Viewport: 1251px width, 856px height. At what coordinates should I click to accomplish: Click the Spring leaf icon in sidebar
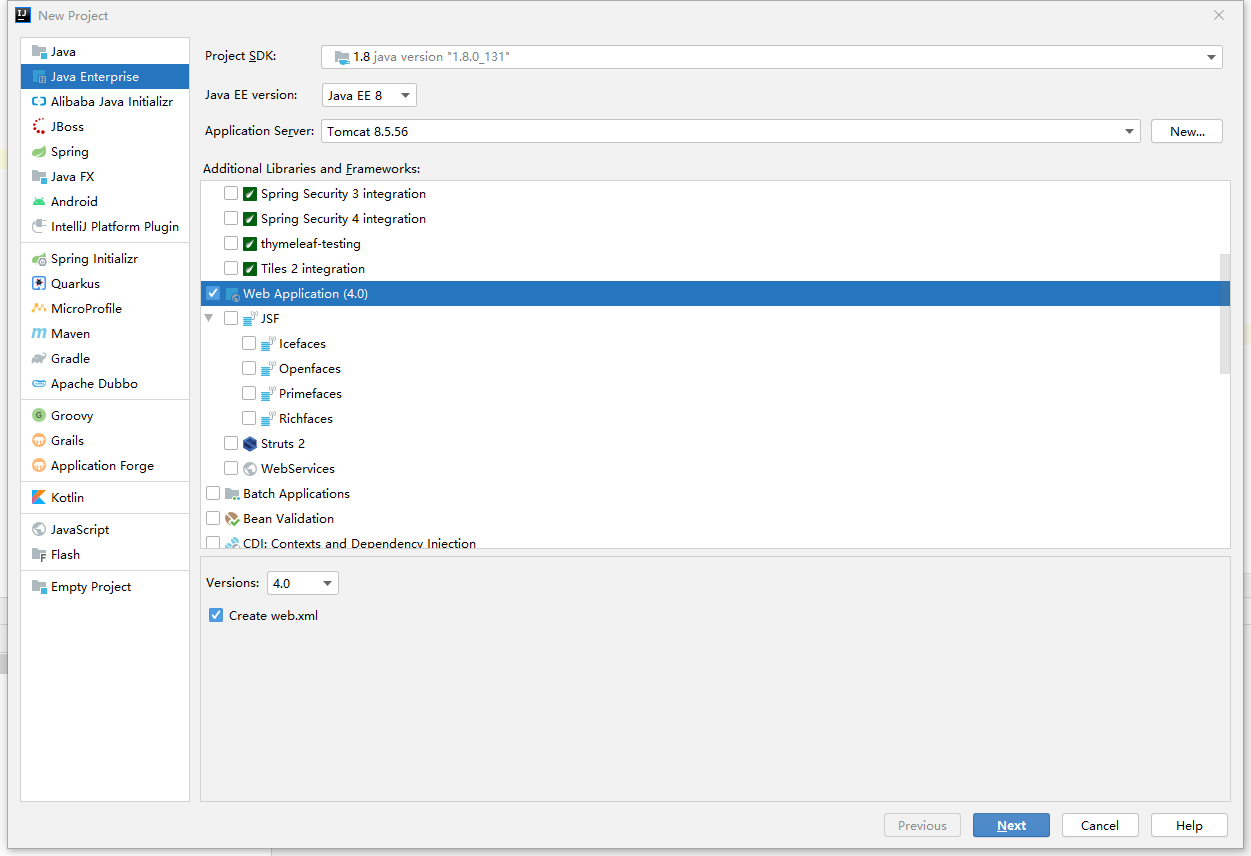pos(39,152)
